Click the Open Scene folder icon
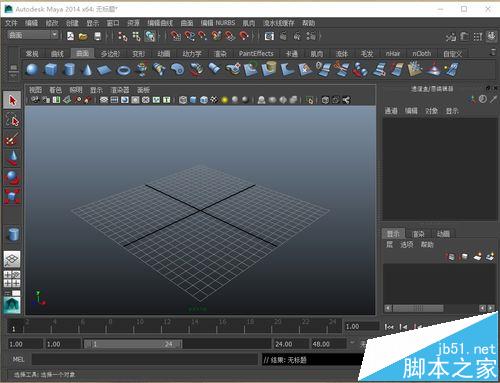The height and width of the screenshot is (383, 500). point(83,36)
